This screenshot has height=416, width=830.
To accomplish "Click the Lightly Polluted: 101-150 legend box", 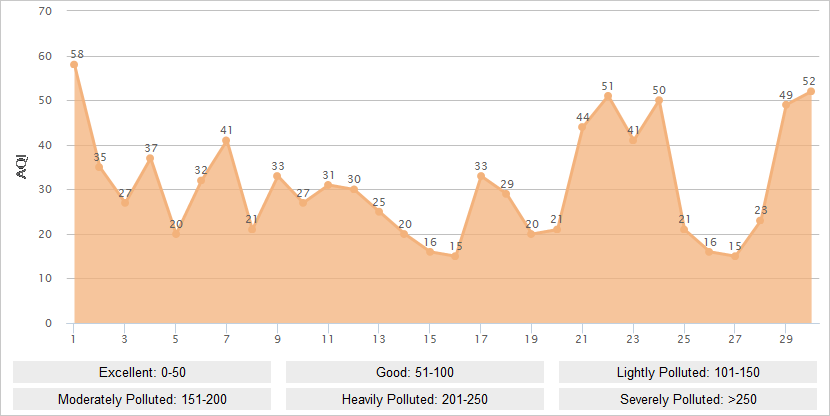I will click(687, 372).
